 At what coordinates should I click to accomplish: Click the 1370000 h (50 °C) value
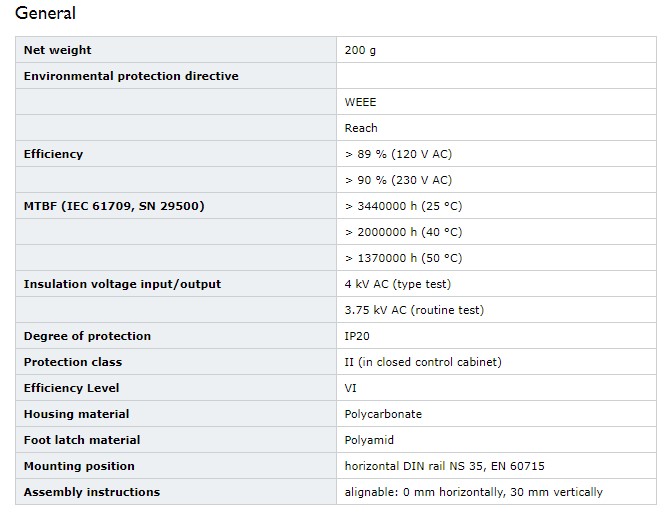pyautogui.click(x=404, y=258)
